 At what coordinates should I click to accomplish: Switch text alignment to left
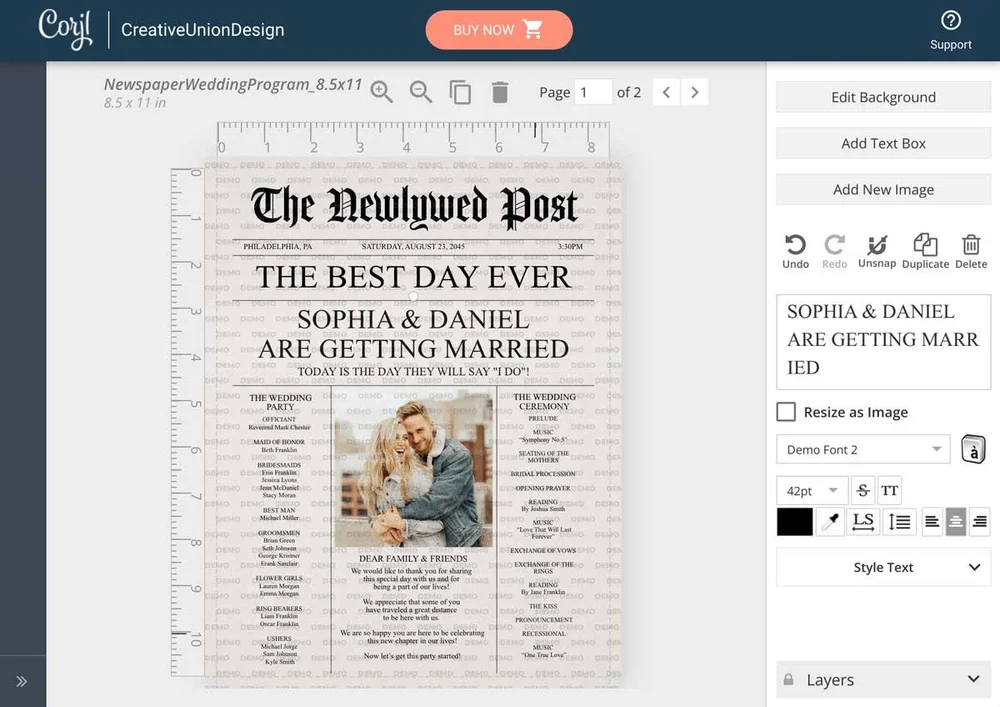(x=931, y=521)
